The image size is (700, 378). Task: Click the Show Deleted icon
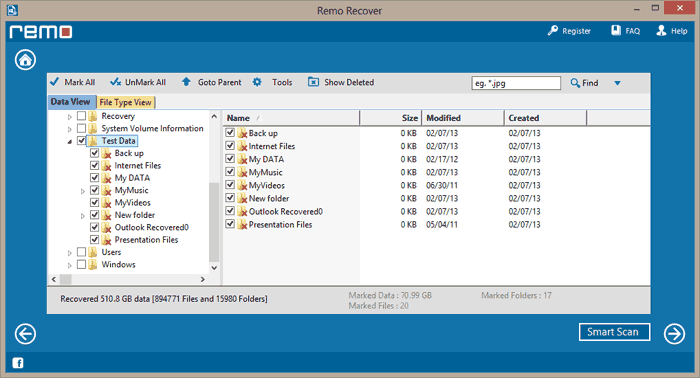coord(313,82)
